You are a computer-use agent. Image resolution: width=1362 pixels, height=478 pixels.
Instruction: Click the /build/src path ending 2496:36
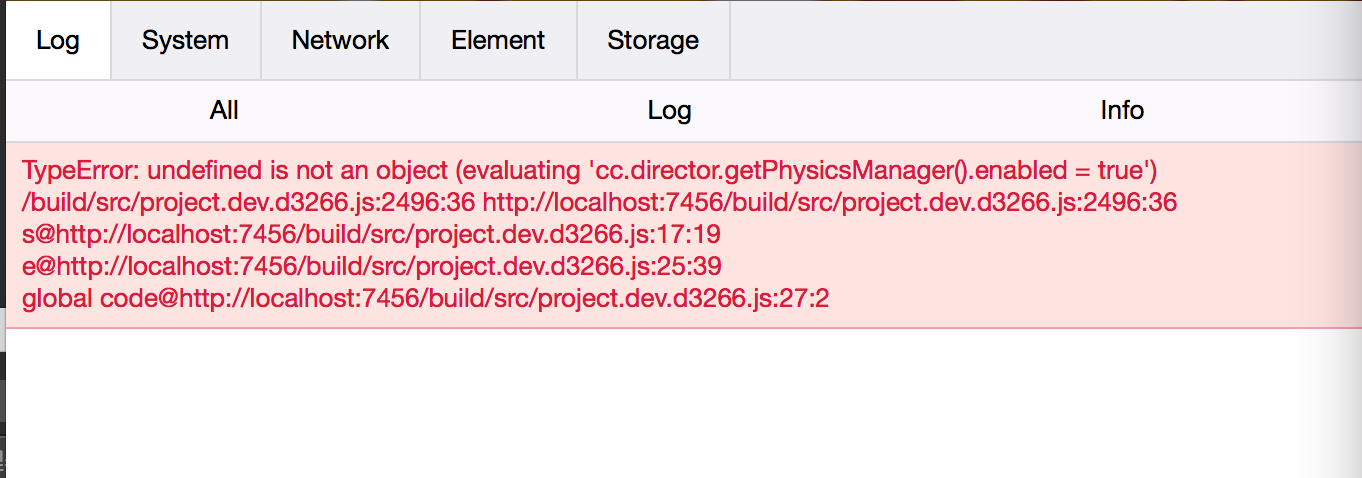pos(248,203)
